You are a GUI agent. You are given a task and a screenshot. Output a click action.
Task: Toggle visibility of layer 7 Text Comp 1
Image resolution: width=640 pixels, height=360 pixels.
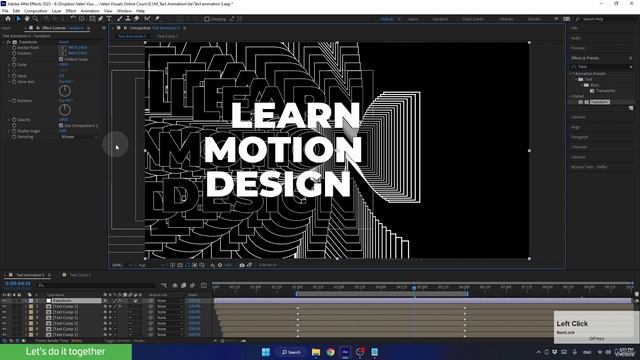4,335
